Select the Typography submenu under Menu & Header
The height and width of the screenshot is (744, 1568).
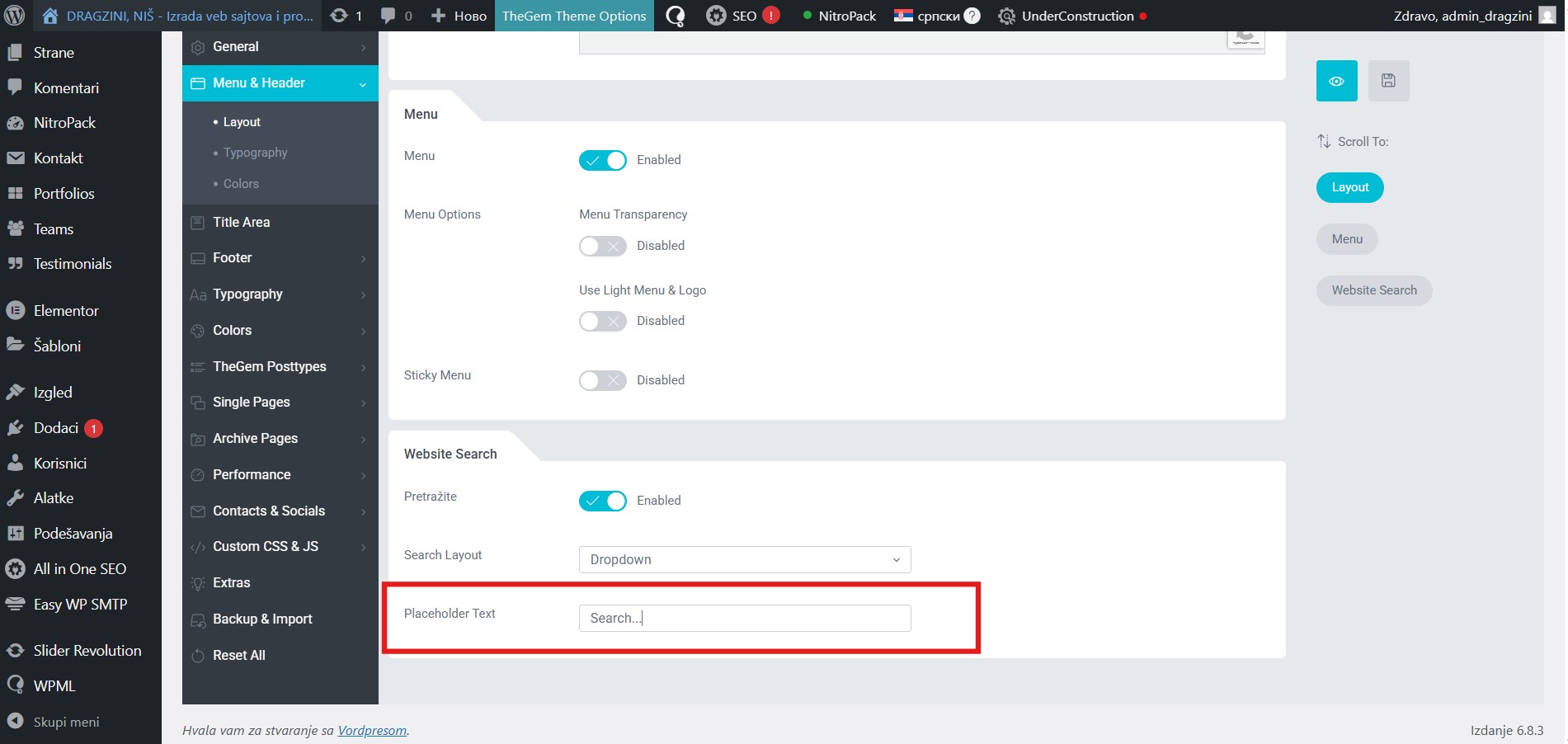click(x=255, y=153)
